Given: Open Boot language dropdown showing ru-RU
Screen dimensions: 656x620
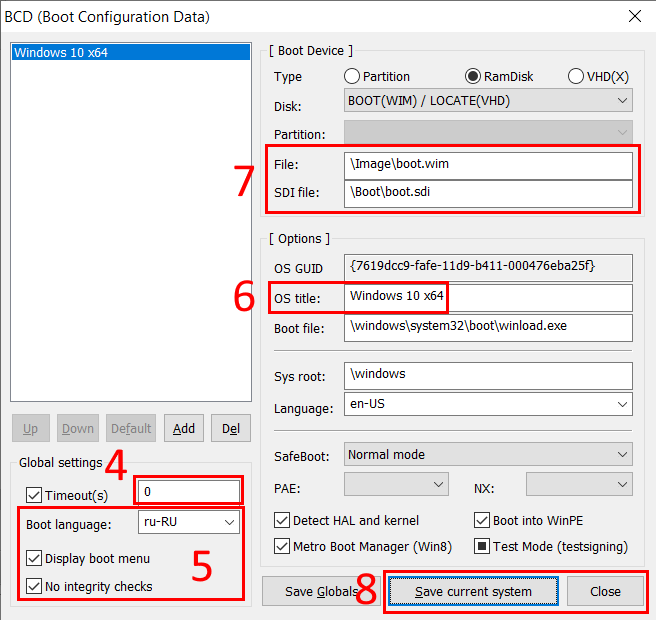Looking at the screenshot, I should (189, 522).
